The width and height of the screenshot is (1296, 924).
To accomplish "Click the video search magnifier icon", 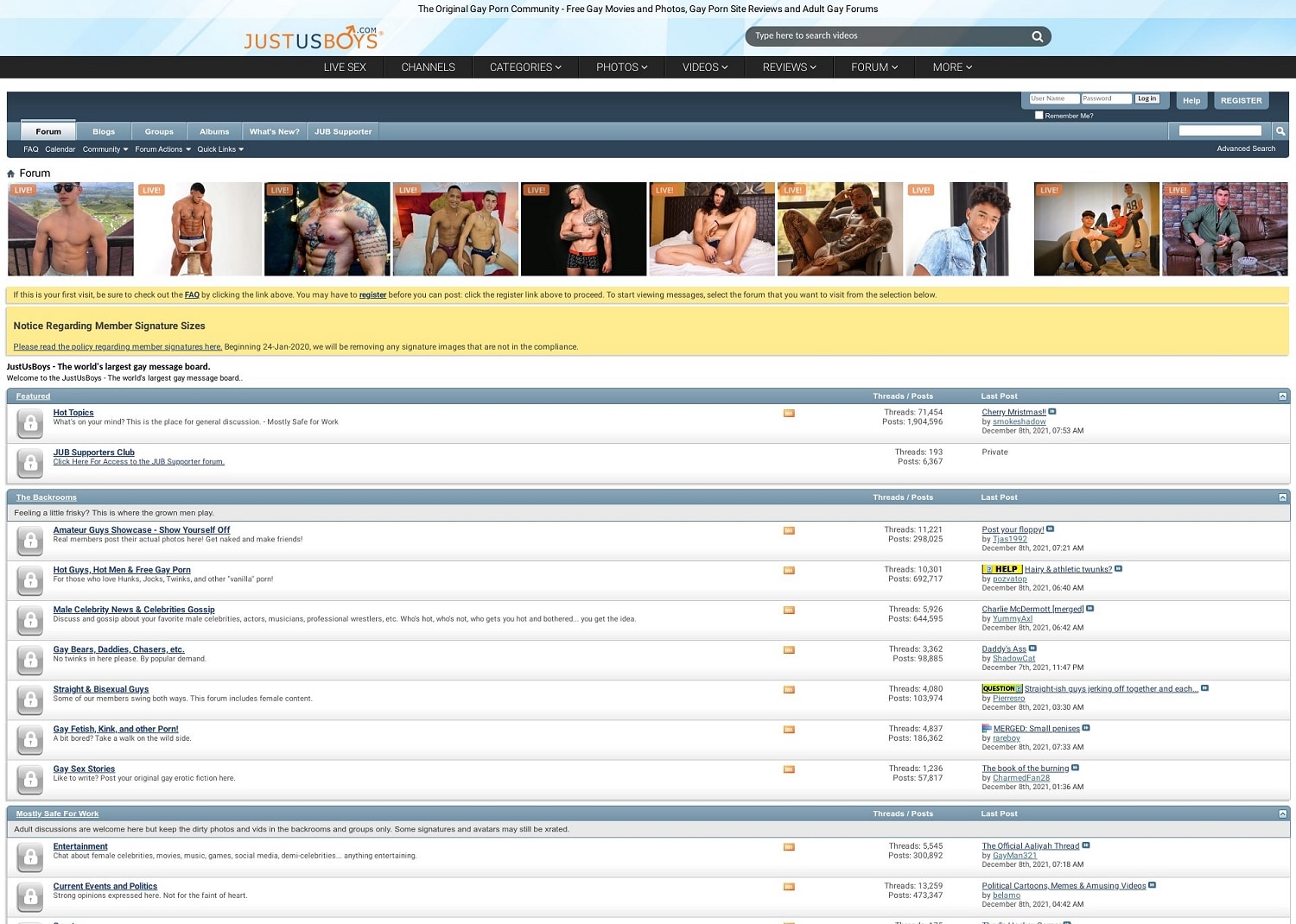I will tap(1037, 36).
